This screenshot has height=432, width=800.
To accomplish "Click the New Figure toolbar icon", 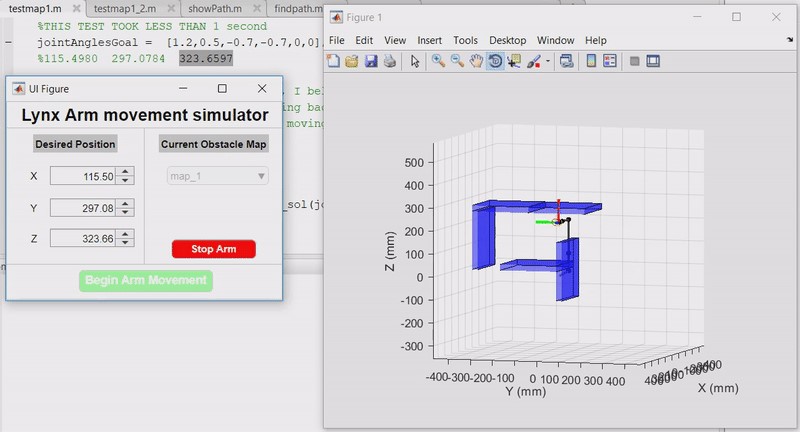I will 335,61.
